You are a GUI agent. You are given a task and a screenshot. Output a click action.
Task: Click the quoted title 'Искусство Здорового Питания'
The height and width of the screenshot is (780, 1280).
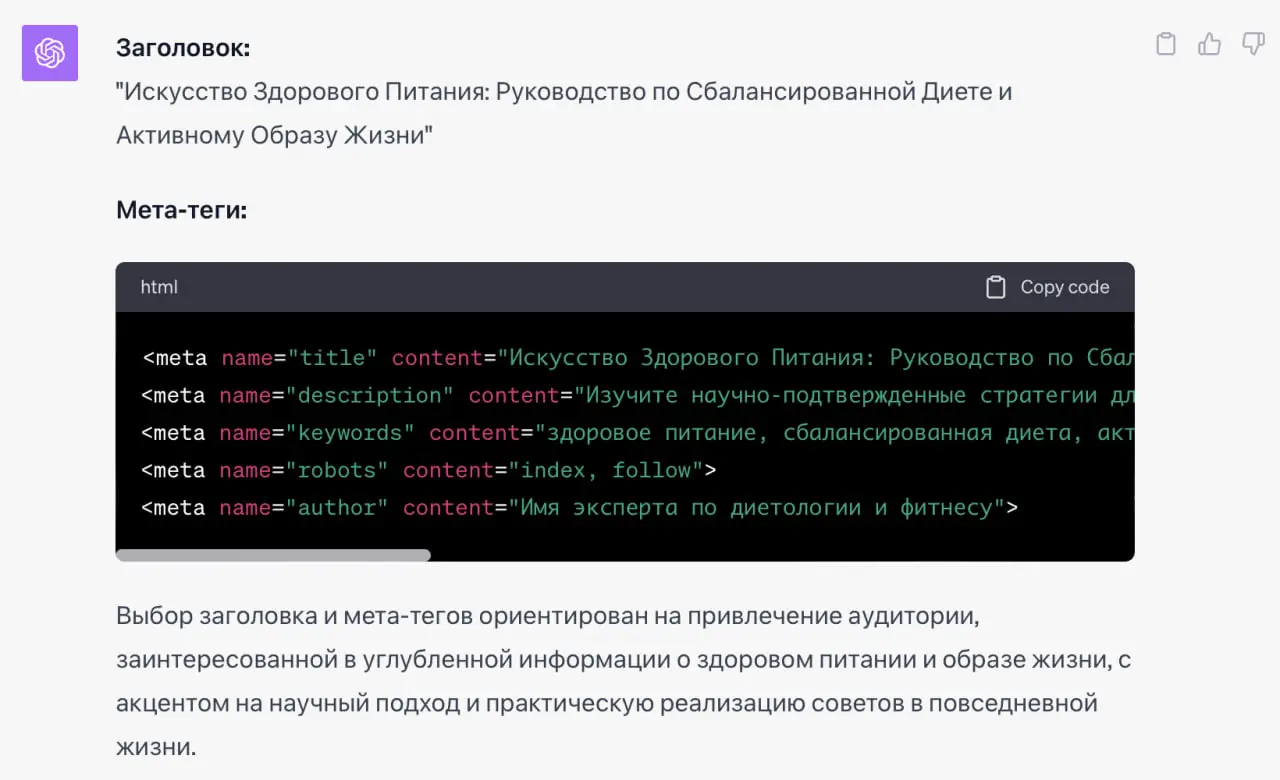tap(564, 113)
